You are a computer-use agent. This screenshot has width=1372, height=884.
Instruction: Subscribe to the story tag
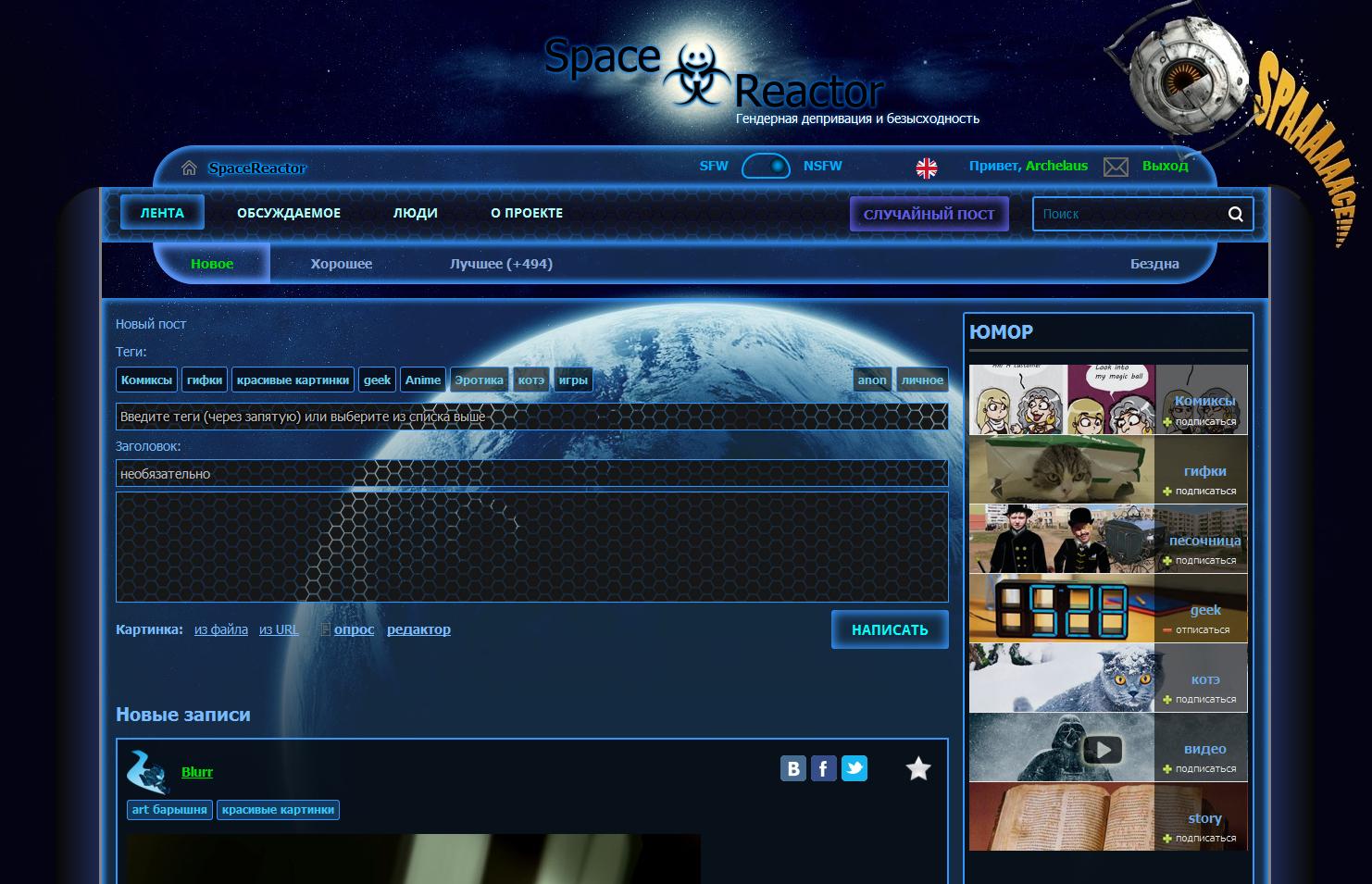pyautogui.click(x=1200, y=838)
